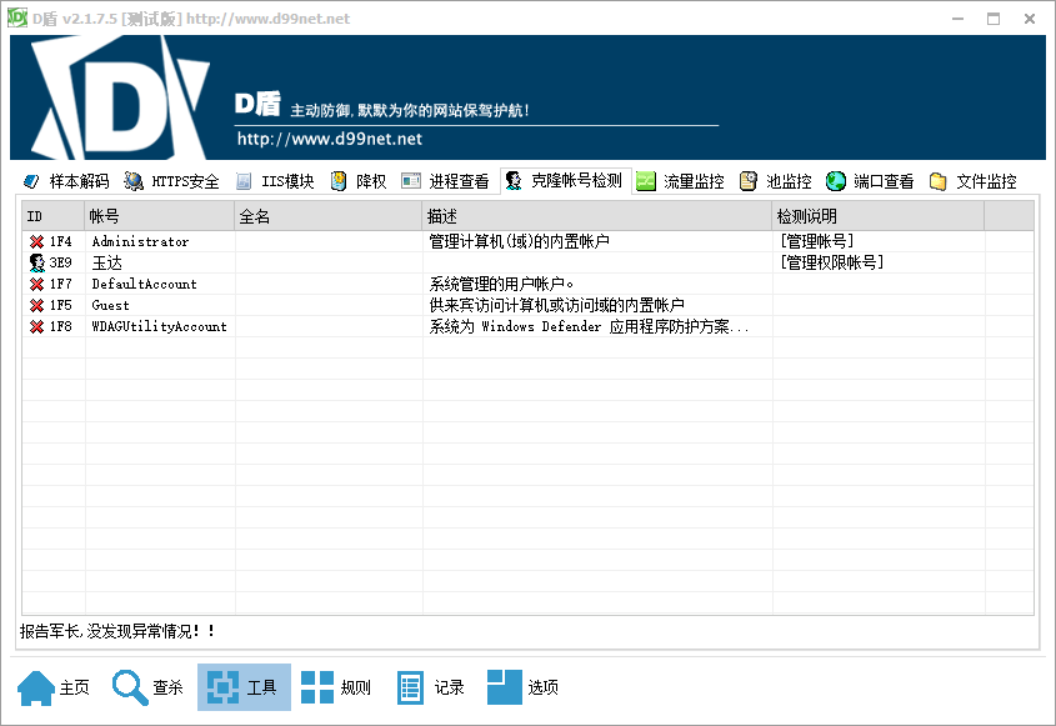Select the 降权 tab icon
The width and height of the screenshot is (1056, 726).
tap(339, 181)
